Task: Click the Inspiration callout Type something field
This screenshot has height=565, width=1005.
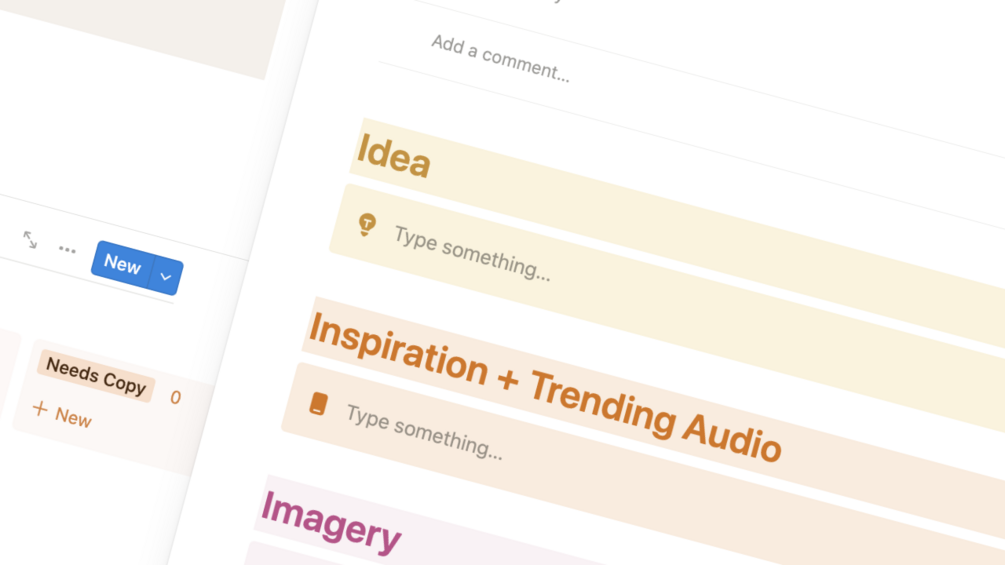Action: (424, 432)
